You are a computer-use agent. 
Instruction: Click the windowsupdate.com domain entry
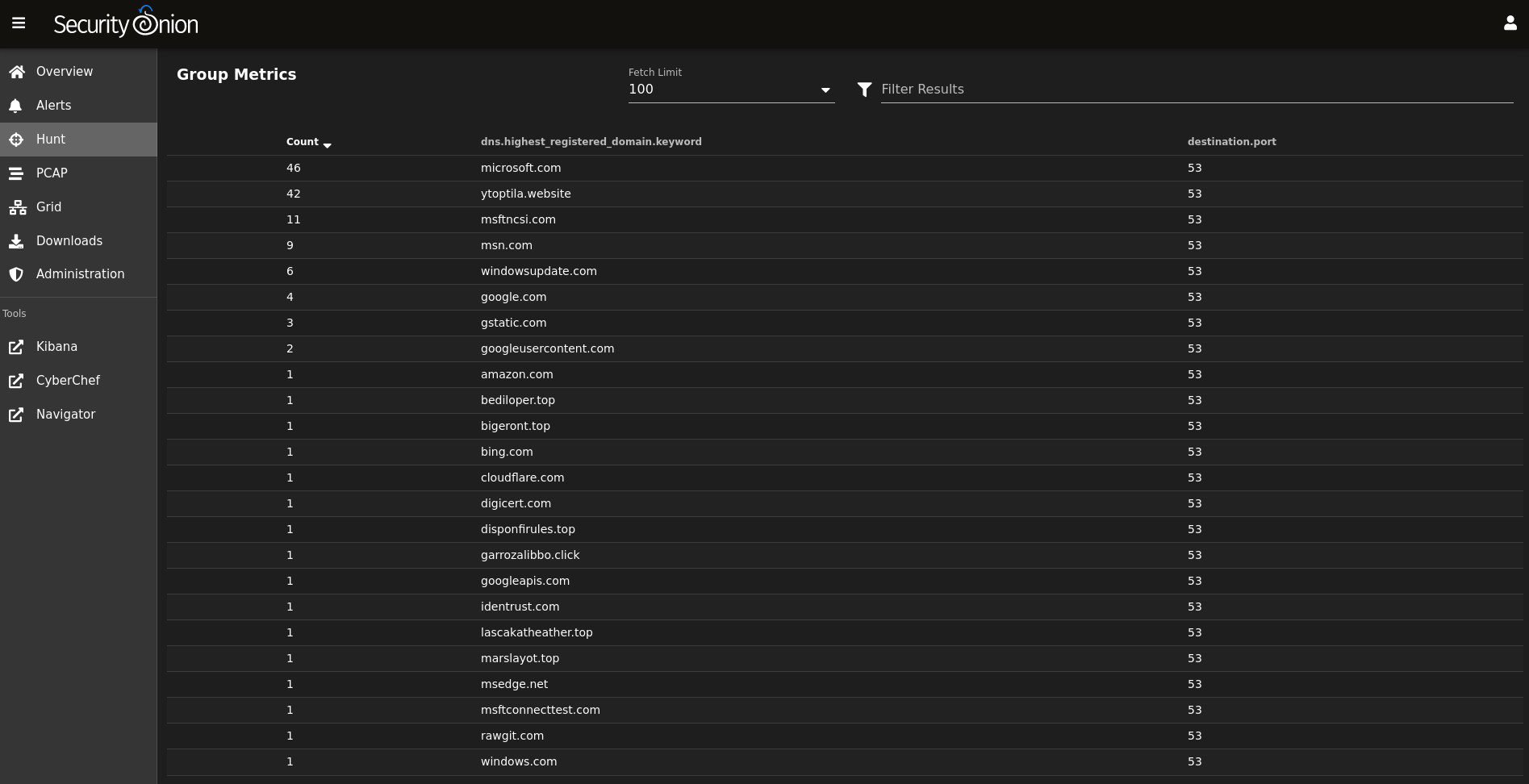click(x=539, y=271)
